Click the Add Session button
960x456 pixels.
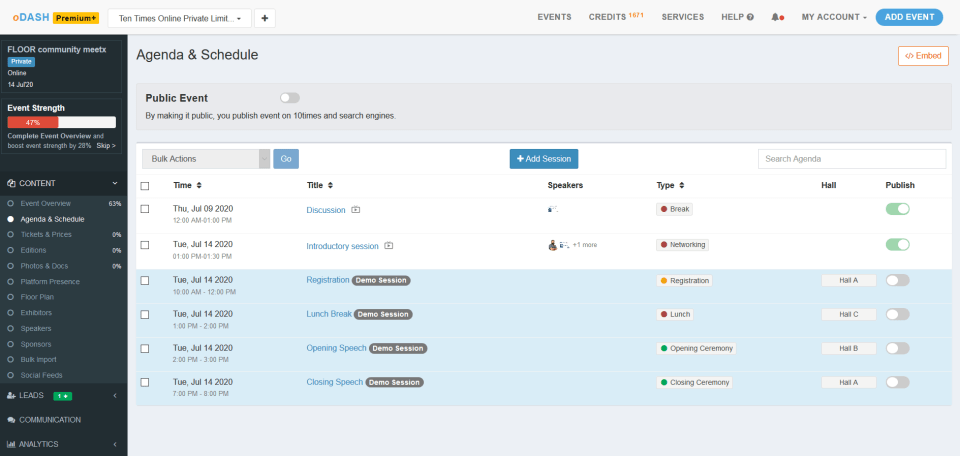[x=543, y=158]
